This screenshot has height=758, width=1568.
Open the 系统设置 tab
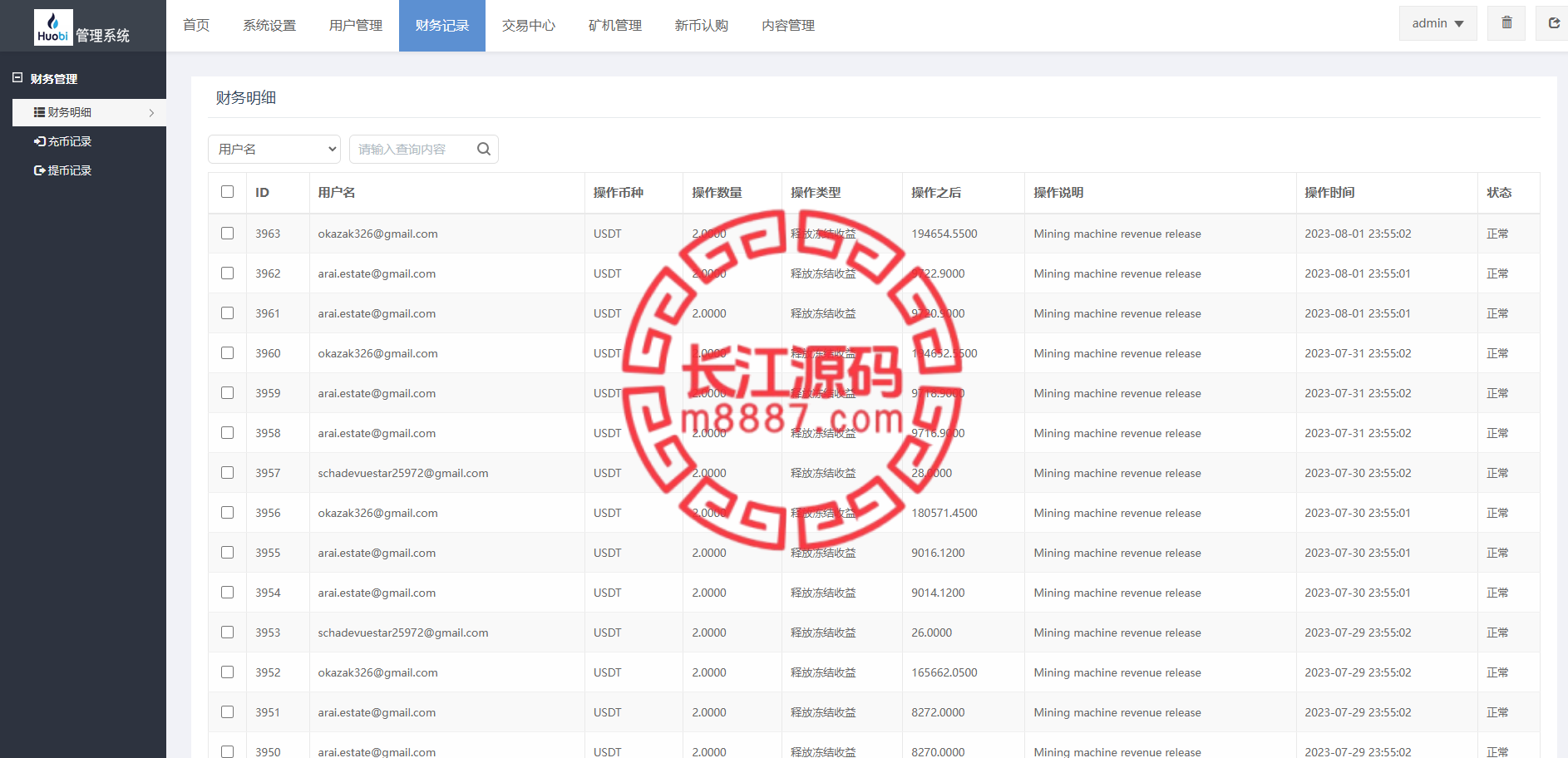[269, 26]
